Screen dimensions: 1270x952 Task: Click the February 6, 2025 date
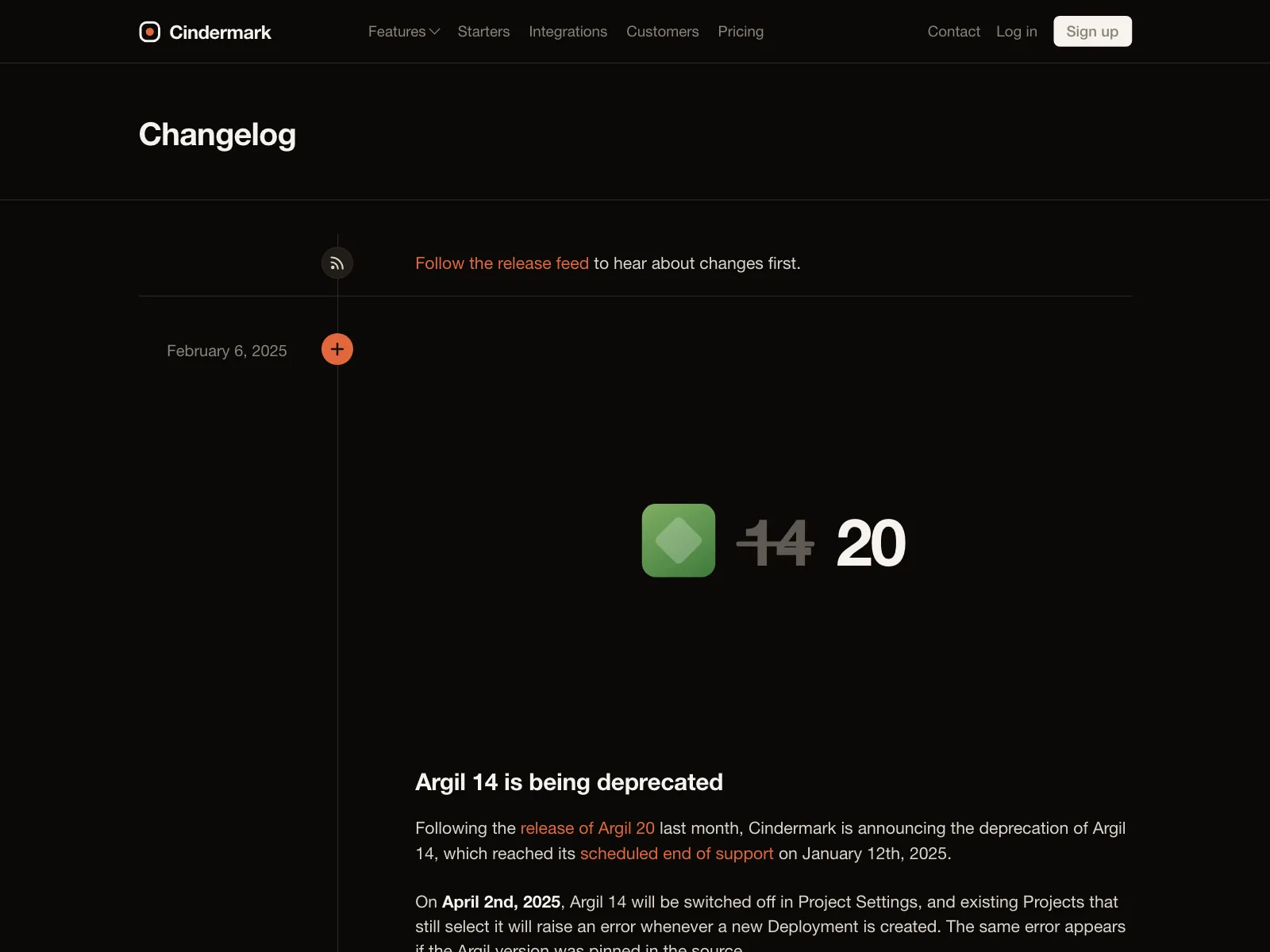click(227, 351)
